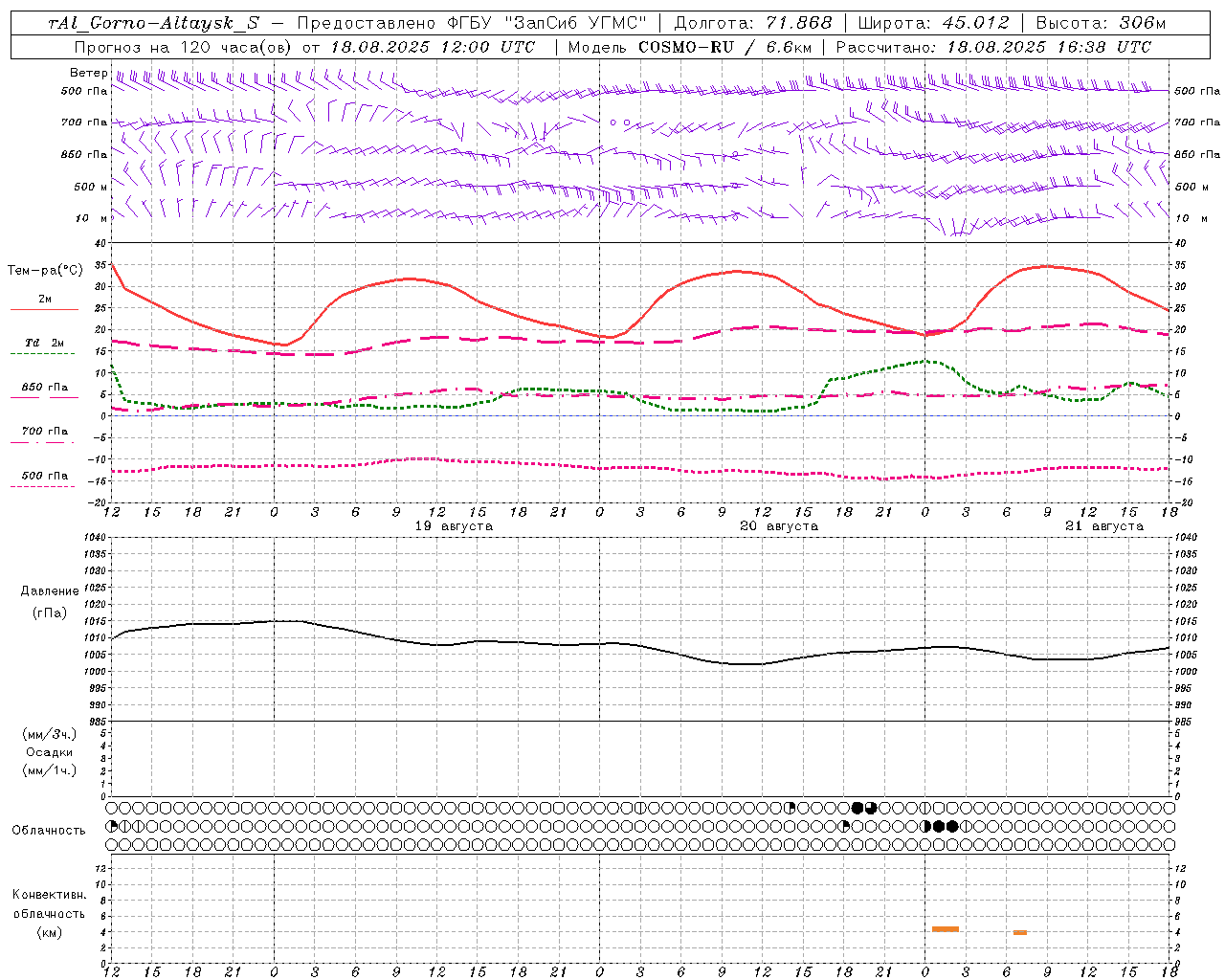
Task: Click the three-quarter filled circle in top cloudiness row
Action: pyautogui.click(x=871, y=808)
